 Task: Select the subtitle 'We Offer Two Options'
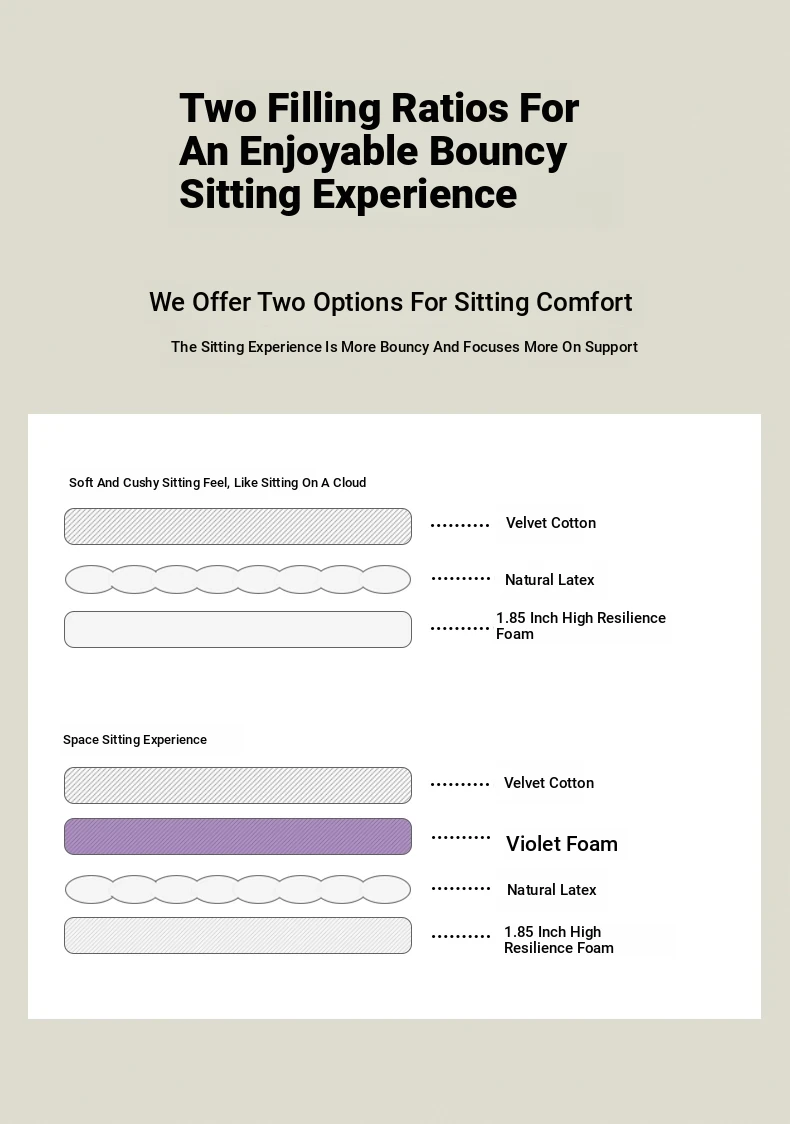click(x=391, y=302)
